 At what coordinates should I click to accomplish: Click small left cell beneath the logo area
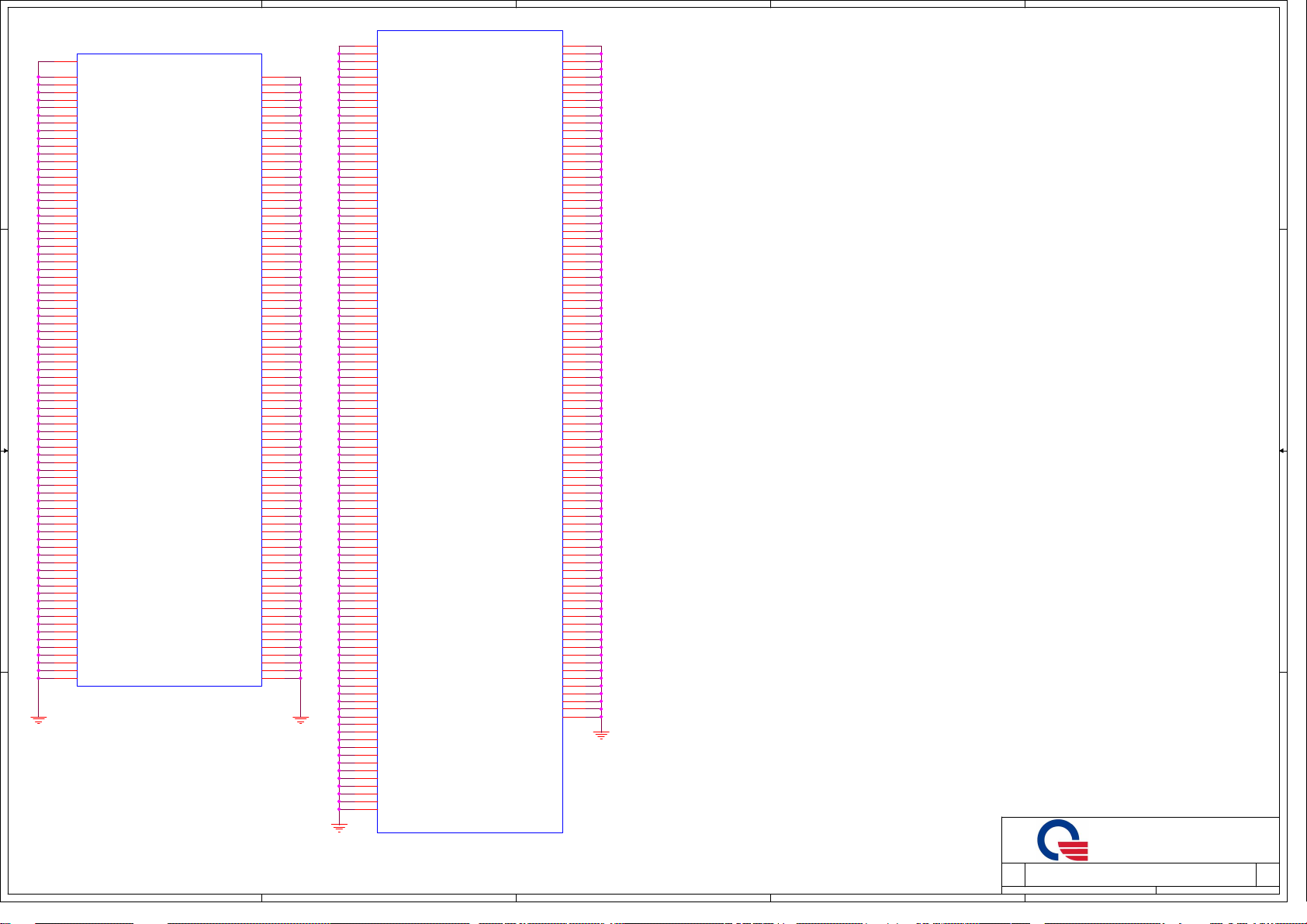click(1013, 874)
